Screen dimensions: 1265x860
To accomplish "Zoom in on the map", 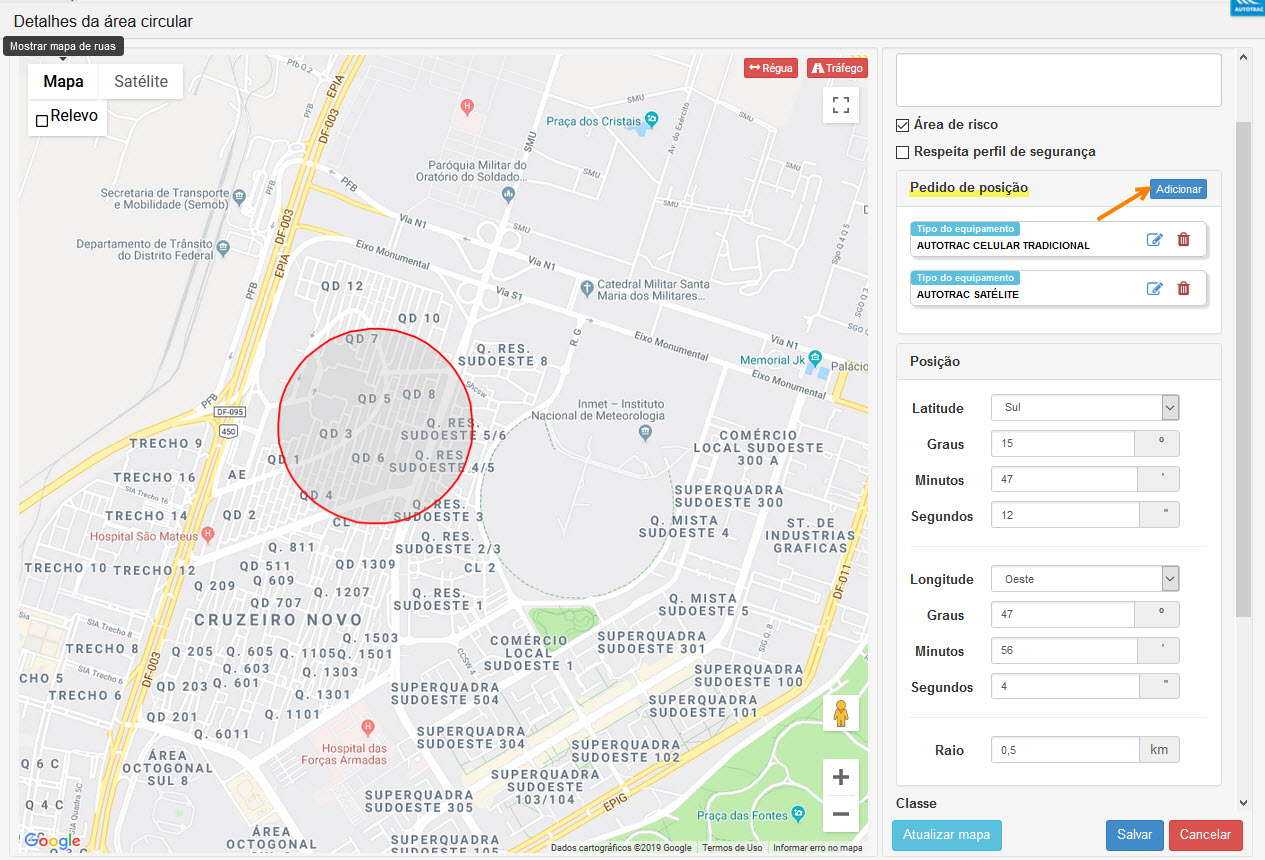I will tap(841, 777).
